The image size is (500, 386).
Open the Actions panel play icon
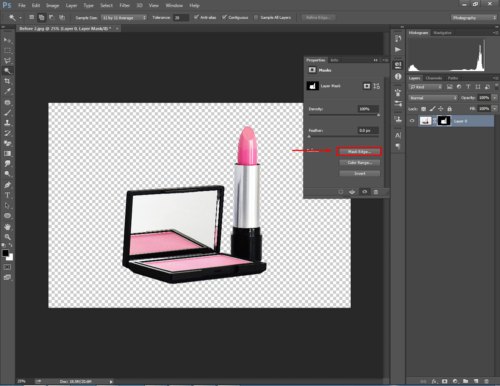(398, 50)
